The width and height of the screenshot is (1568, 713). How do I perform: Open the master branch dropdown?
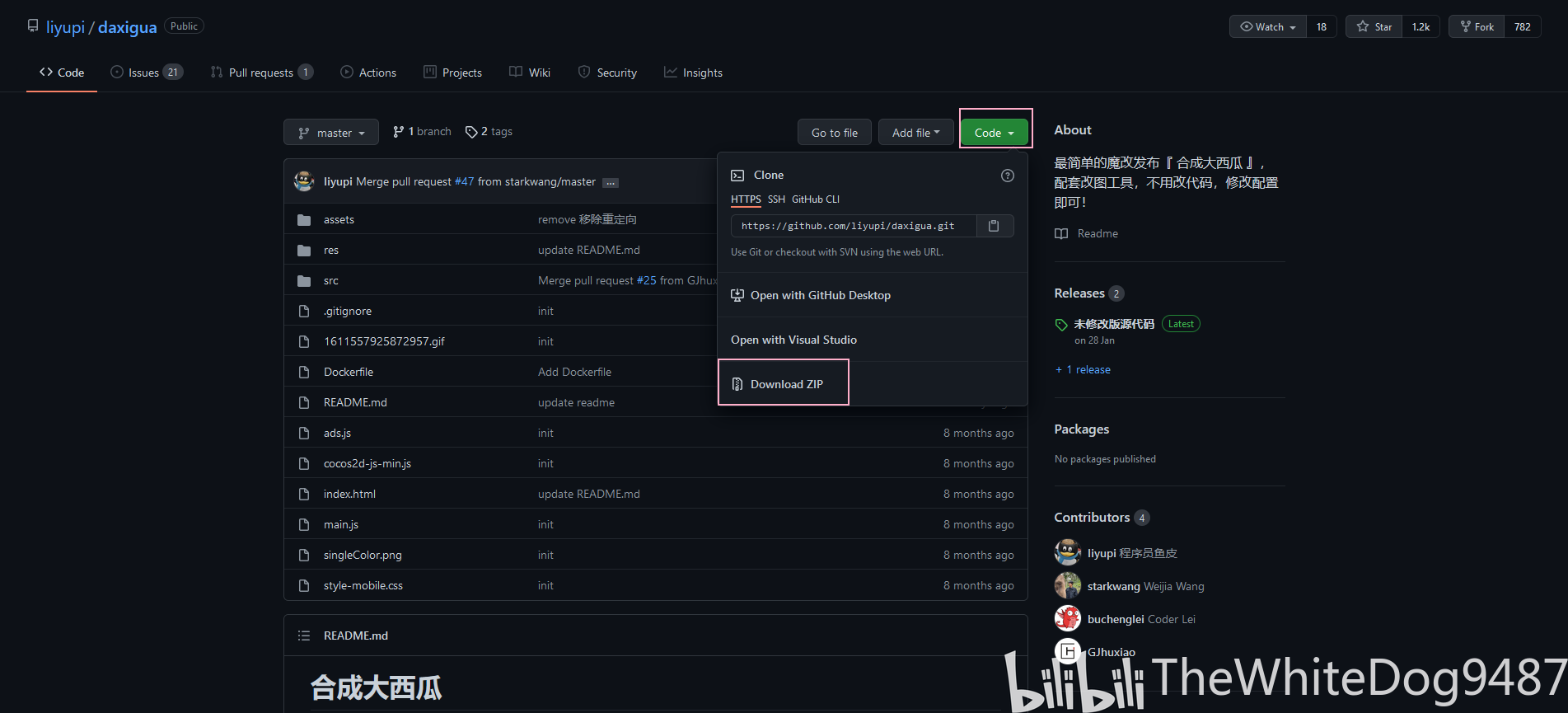point(331,132)
